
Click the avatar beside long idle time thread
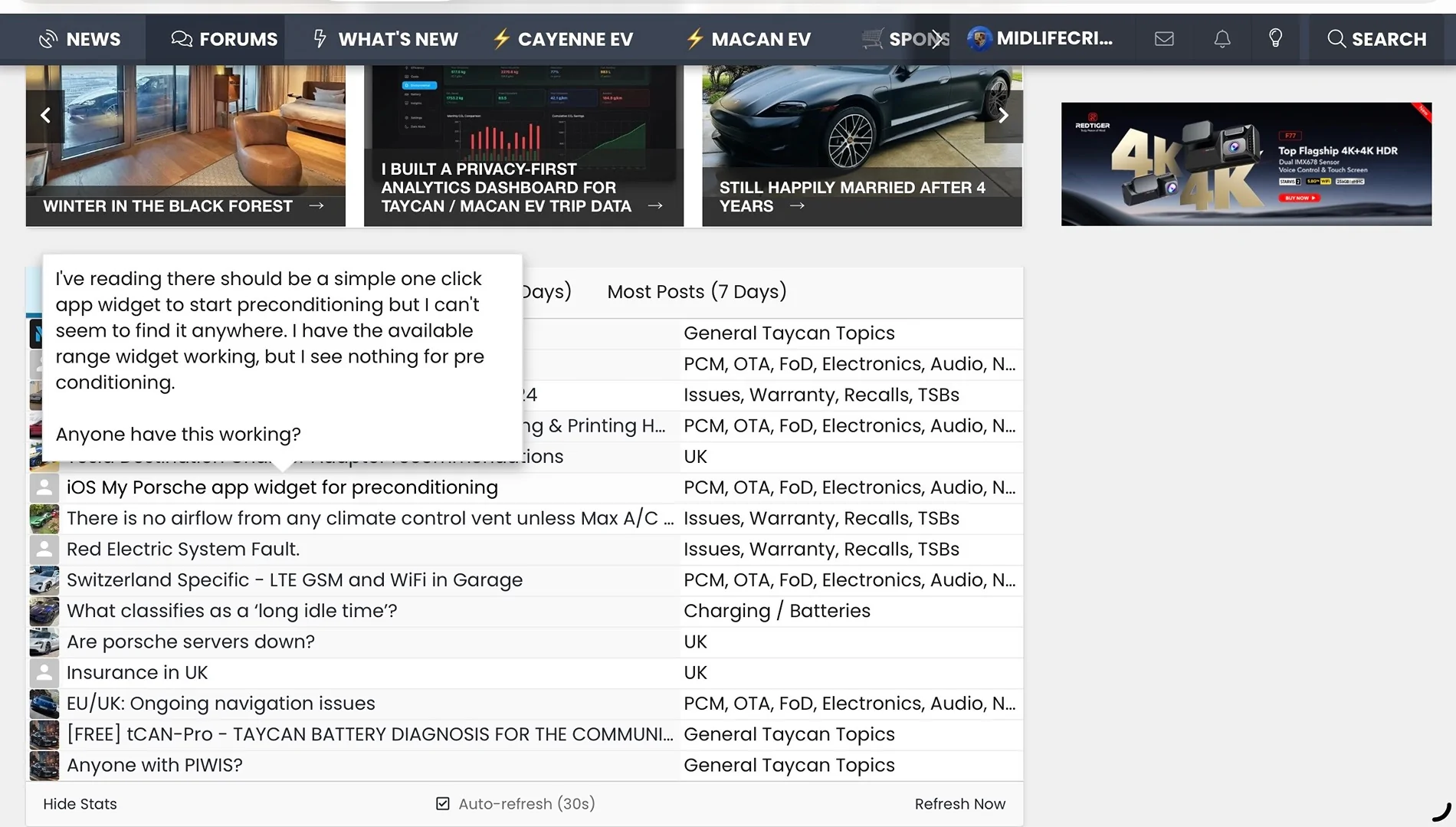click(x=44, y=611)
